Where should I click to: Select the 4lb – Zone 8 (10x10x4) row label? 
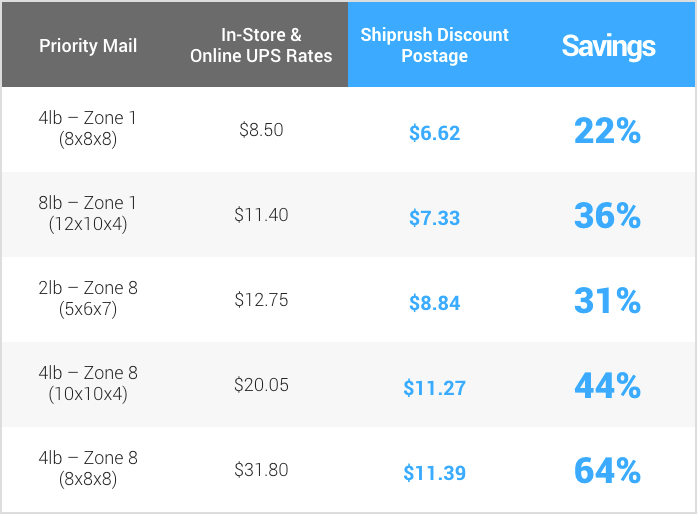[x=88, y=383]
